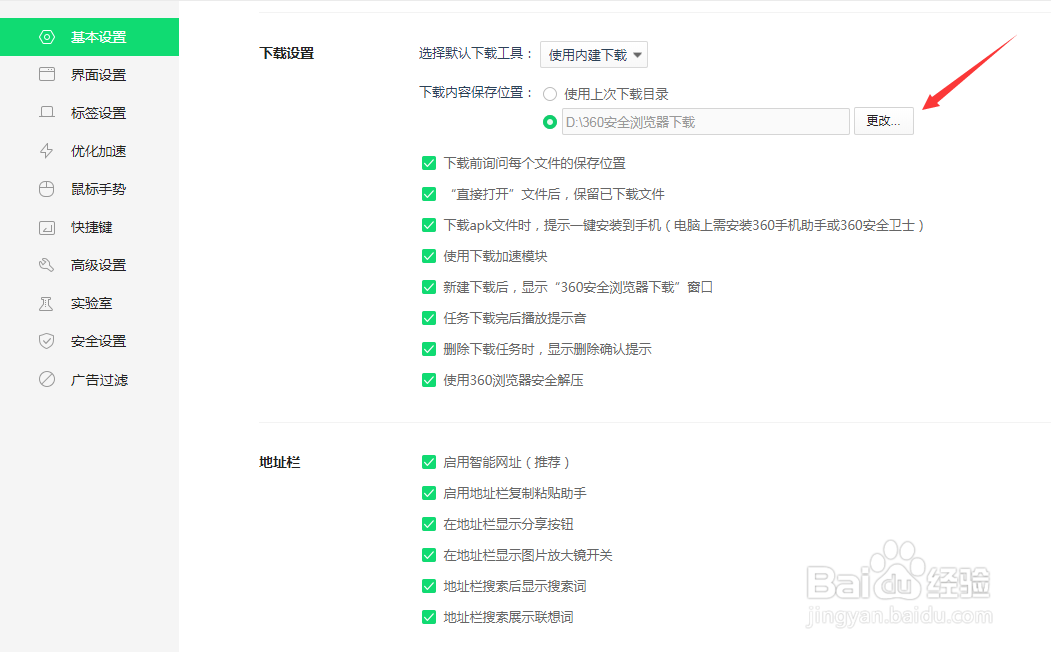Image resolution: width=1051 pixels, height=652 pixels.
Task: Click the 优化加速 lightning icon
Action: pyautogui.click(x=47, y=151)
